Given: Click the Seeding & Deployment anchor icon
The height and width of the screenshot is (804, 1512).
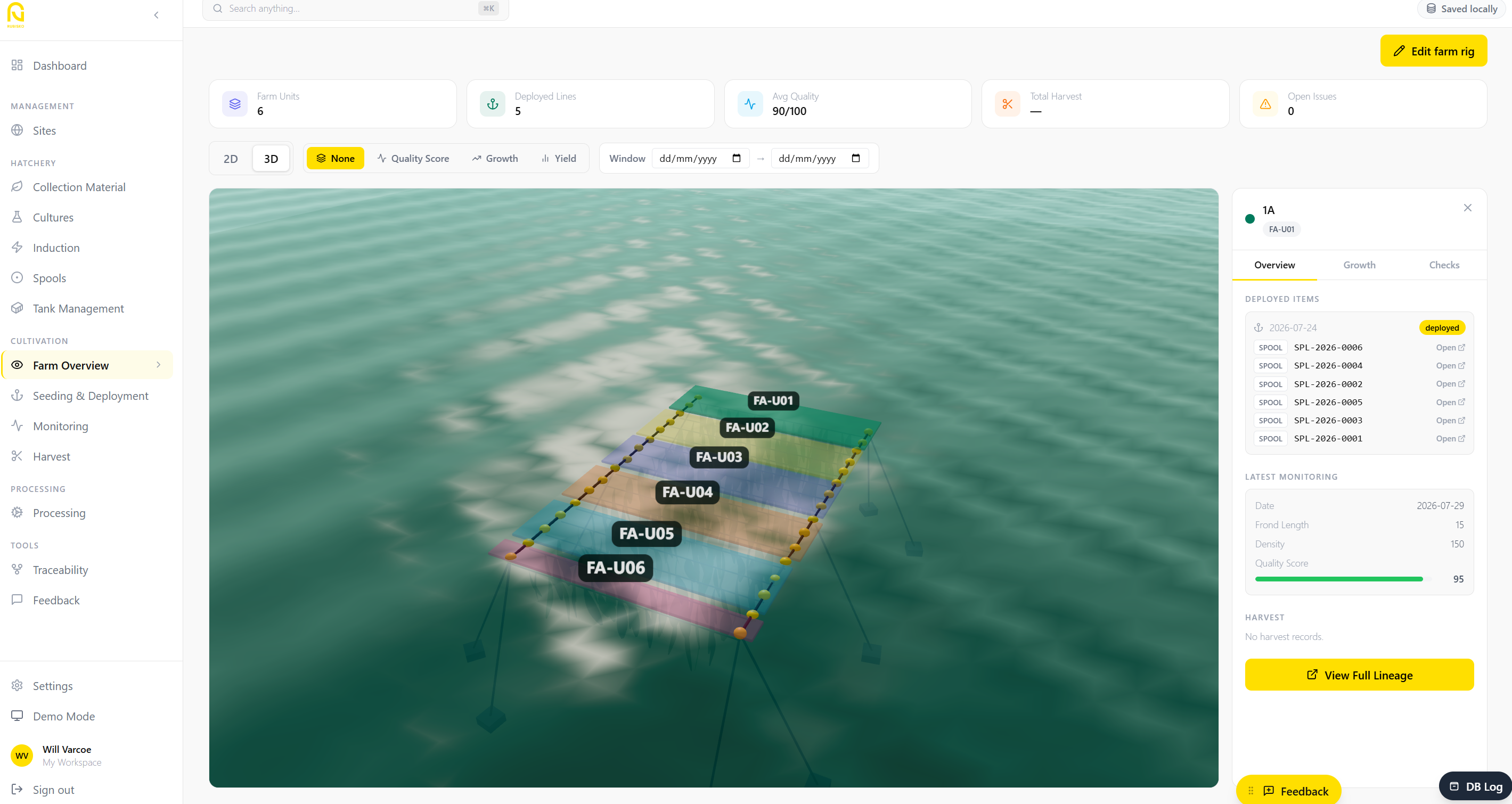Looking at the screenshot, I should tap(17, 395).
